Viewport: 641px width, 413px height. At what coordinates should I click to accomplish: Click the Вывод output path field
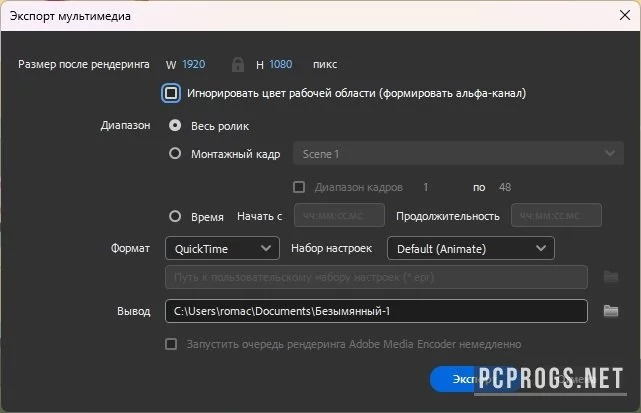coord(376,311)
